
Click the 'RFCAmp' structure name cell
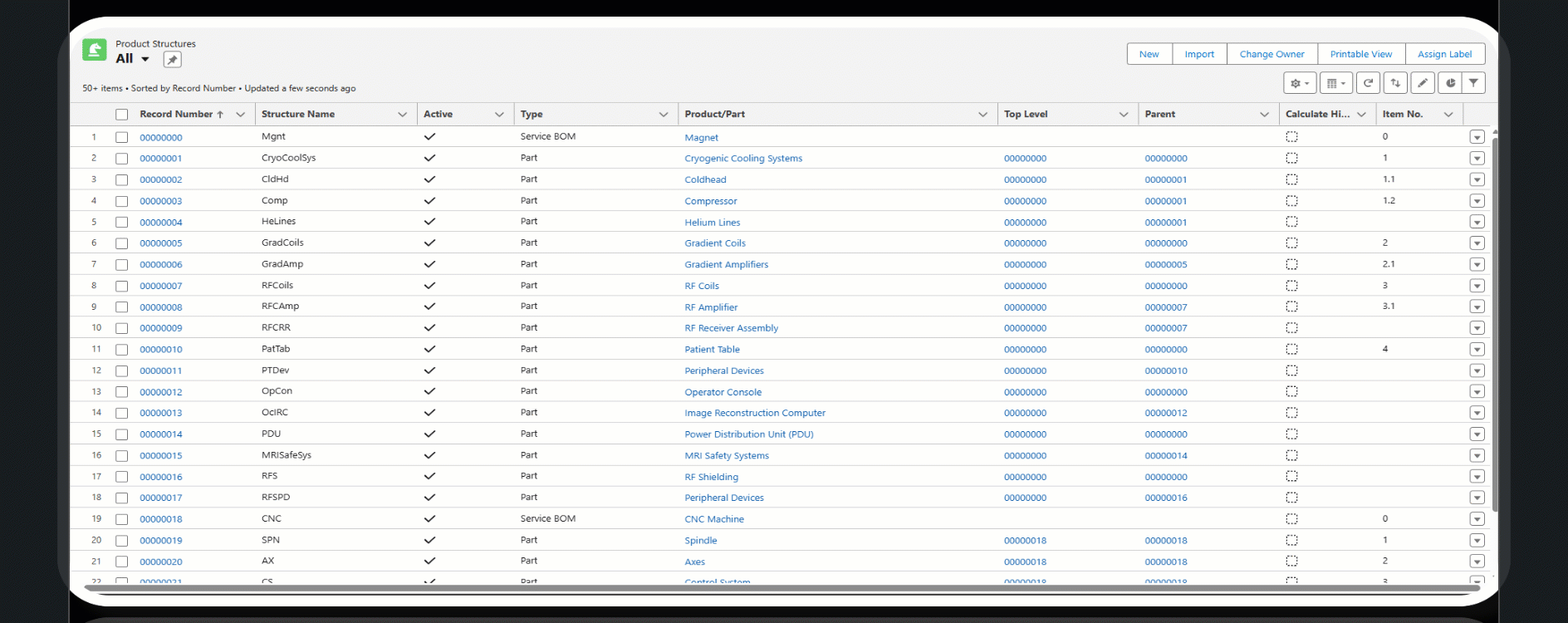[x=281, y=307]
